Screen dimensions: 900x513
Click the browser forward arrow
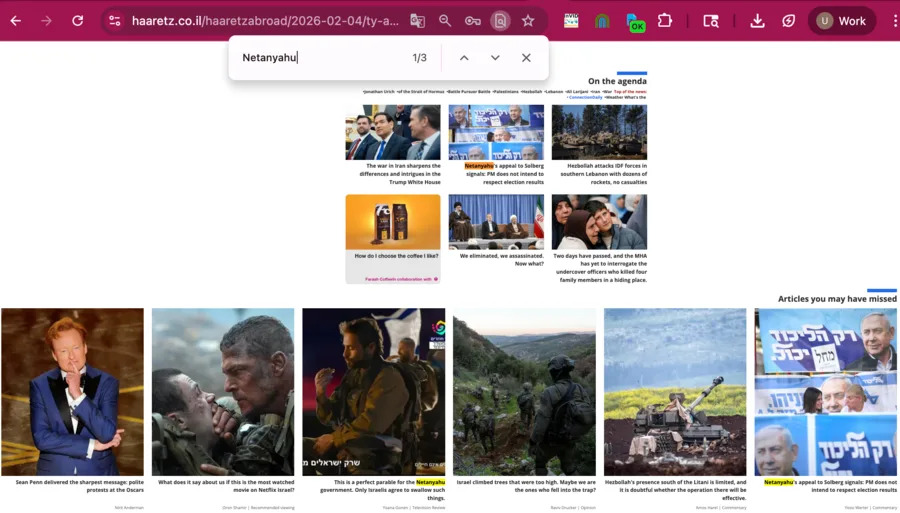coord(46,21)
